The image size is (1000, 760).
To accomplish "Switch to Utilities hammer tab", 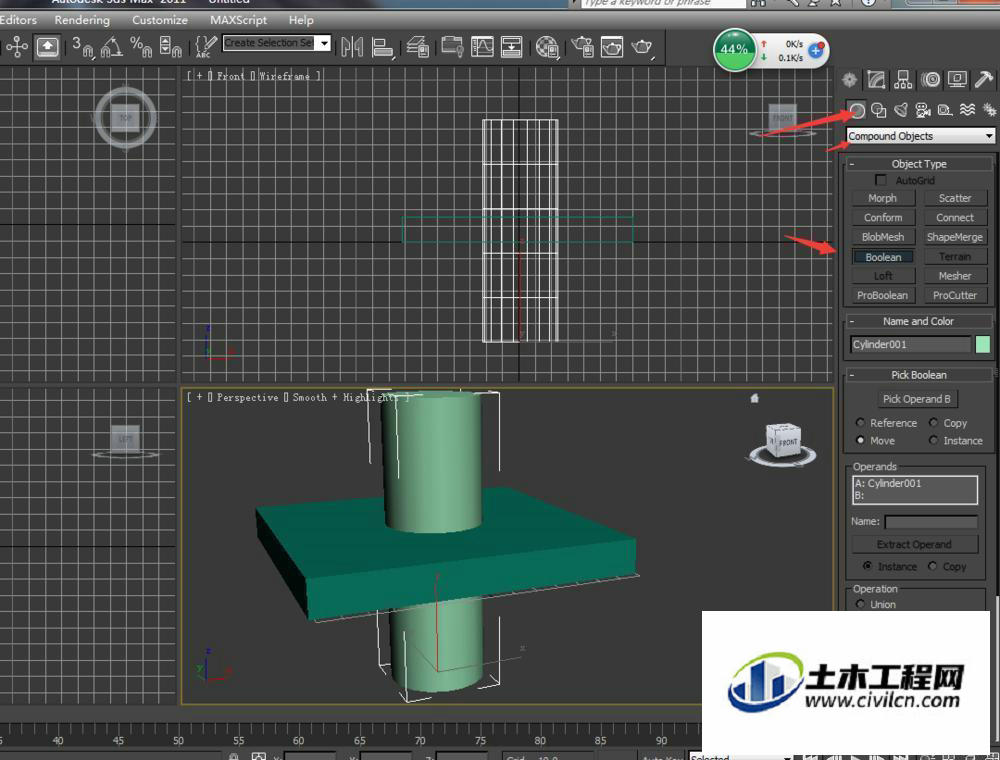I will point(984,80).
